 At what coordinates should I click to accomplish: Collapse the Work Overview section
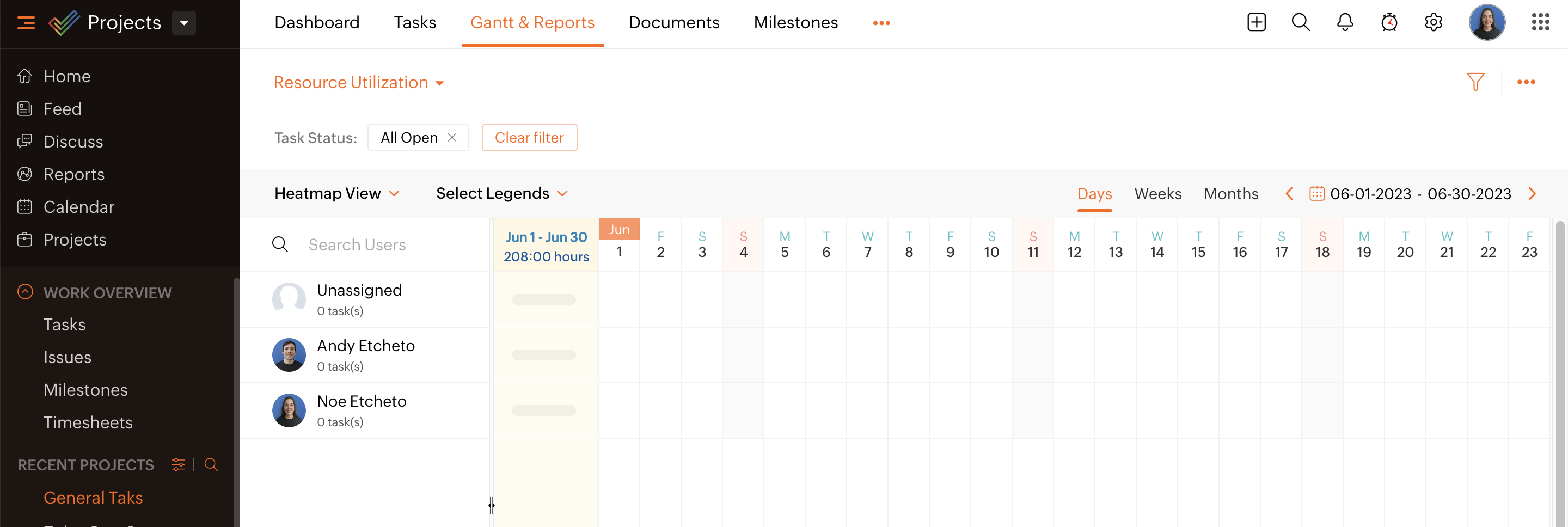[25, 292]
